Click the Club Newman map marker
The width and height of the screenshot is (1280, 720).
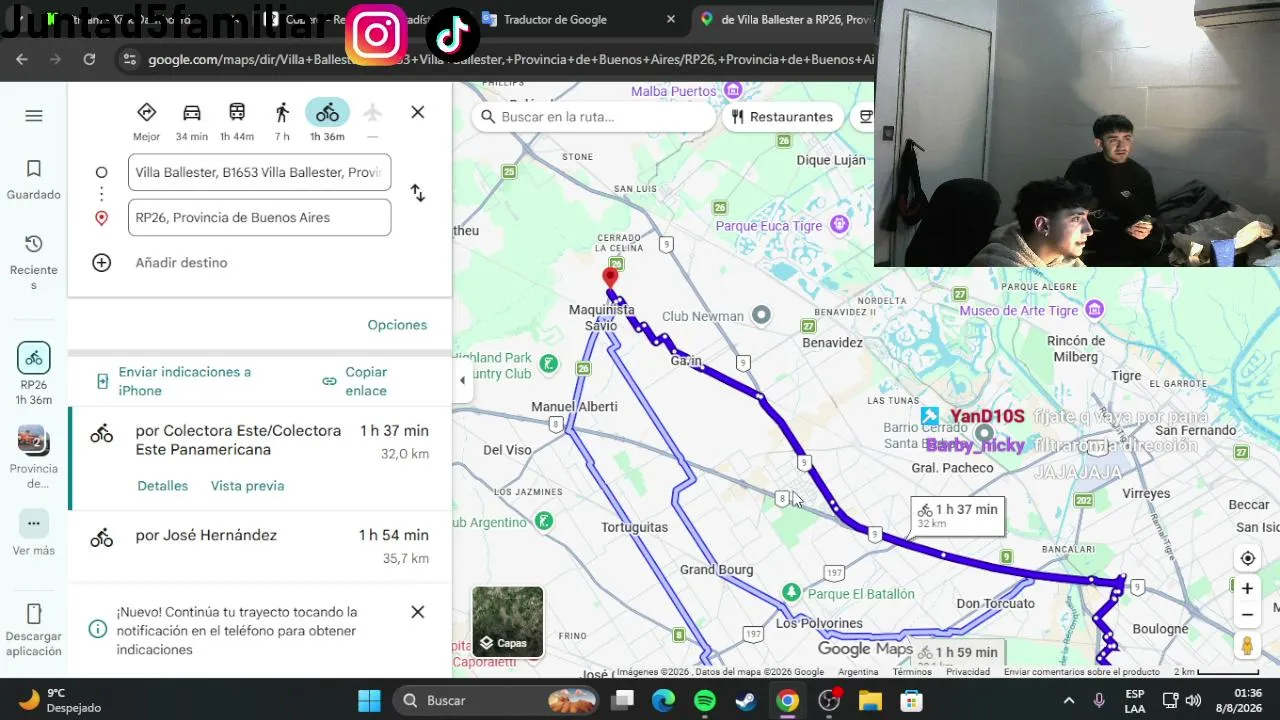[x=761, y=316]
